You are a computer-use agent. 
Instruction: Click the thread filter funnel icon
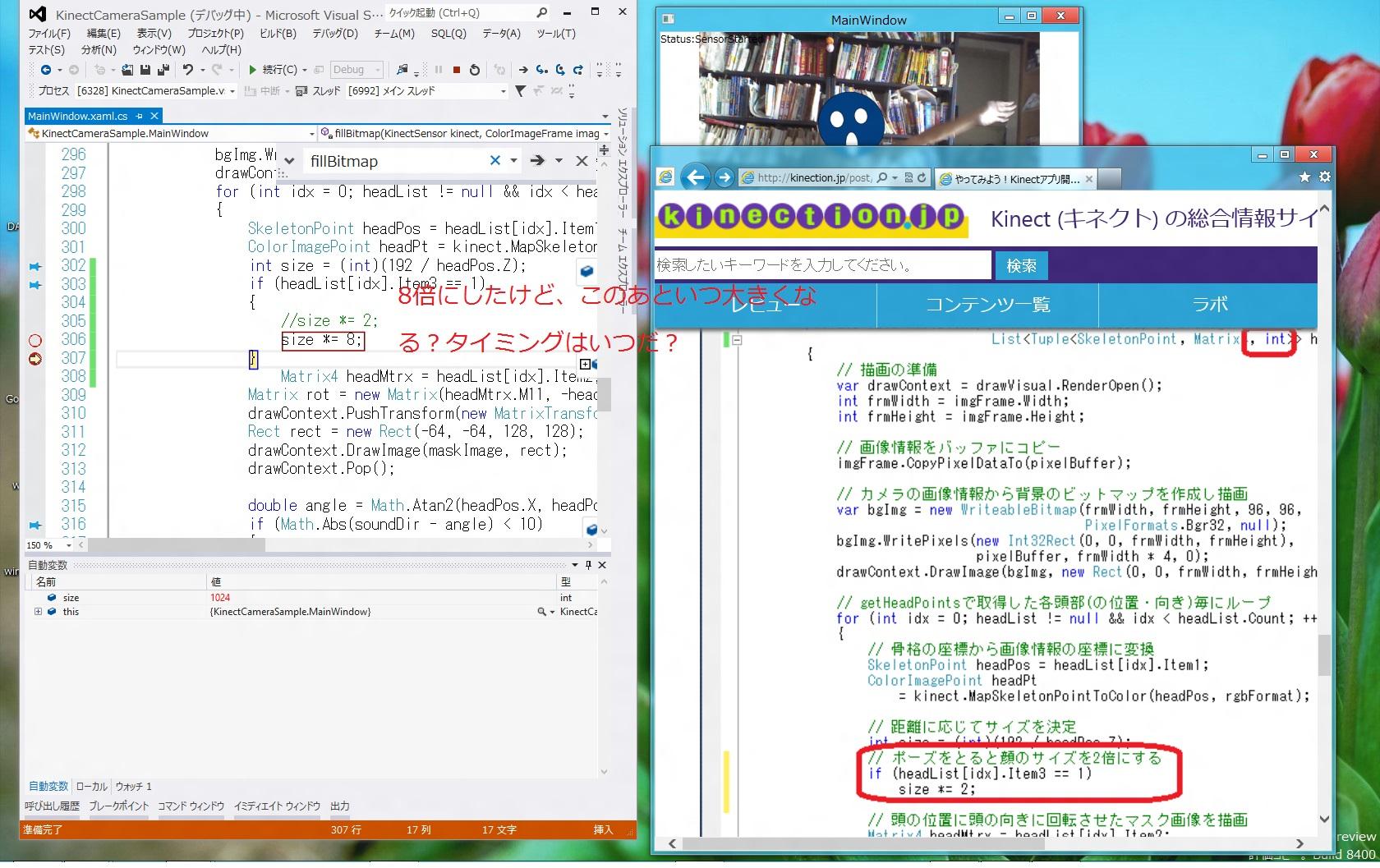click(x=520, y=91)
